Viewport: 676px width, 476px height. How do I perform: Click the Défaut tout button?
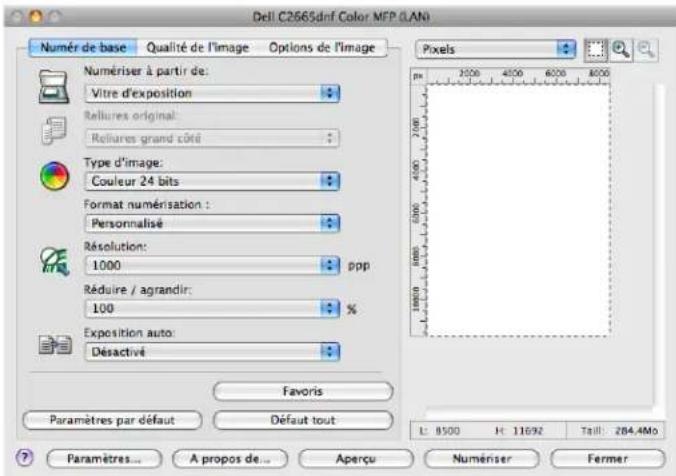point(303,420)
